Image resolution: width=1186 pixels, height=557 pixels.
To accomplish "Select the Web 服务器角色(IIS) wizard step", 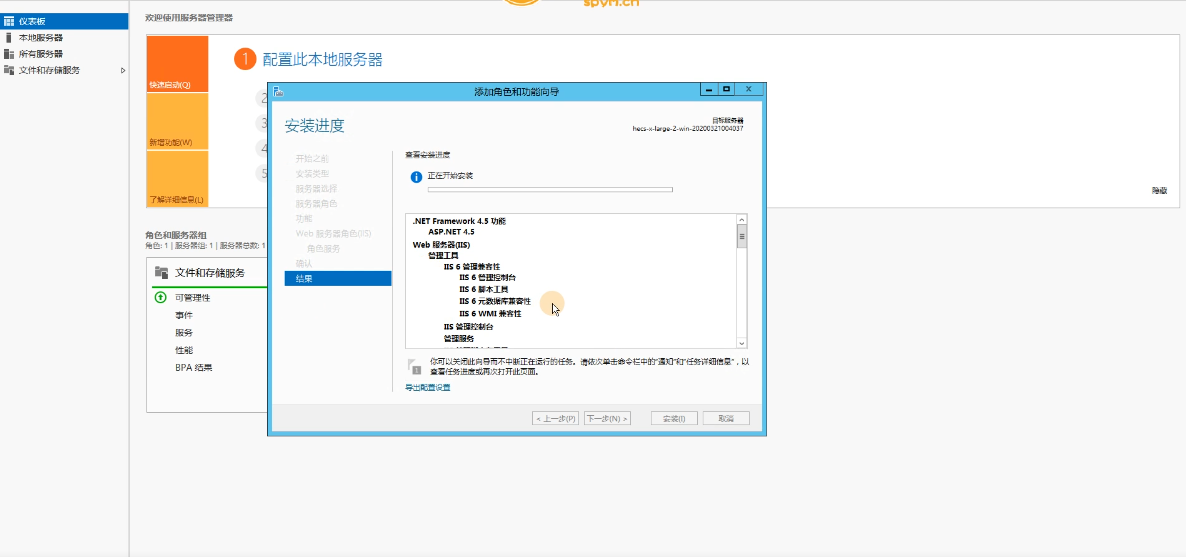I will 334,233.
